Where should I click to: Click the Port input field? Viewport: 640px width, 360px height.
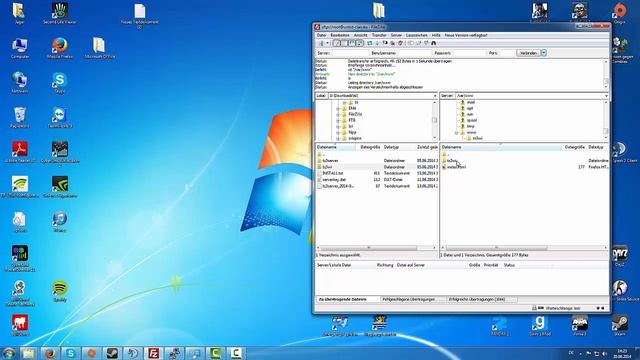click(x=506, y=53)
